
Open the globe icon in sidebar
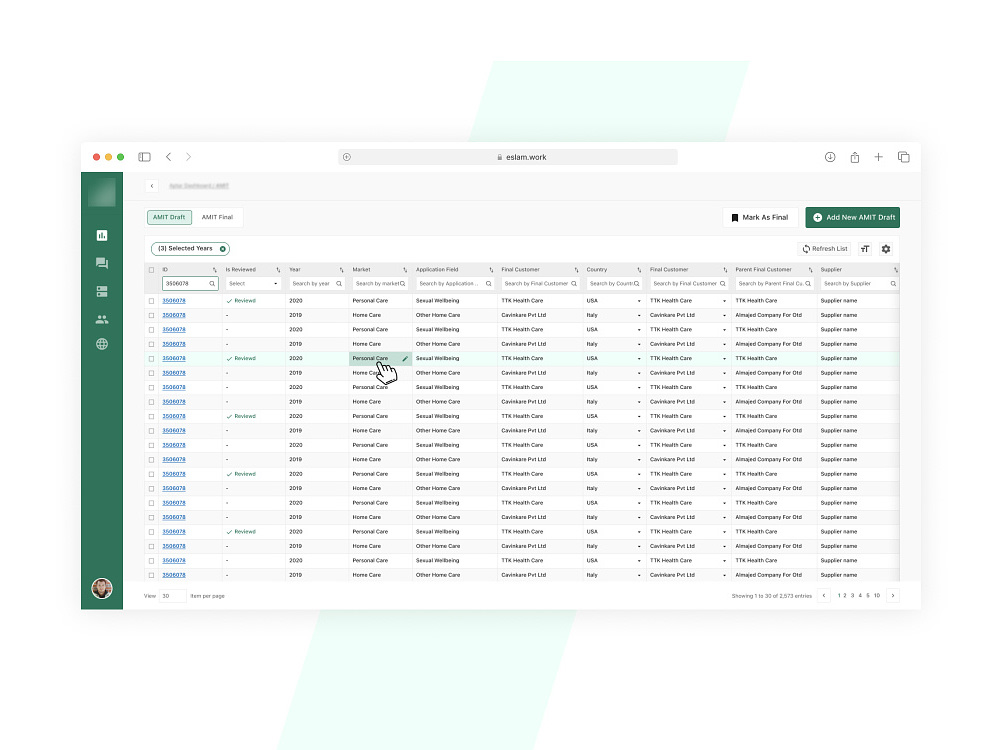(101, 344)
